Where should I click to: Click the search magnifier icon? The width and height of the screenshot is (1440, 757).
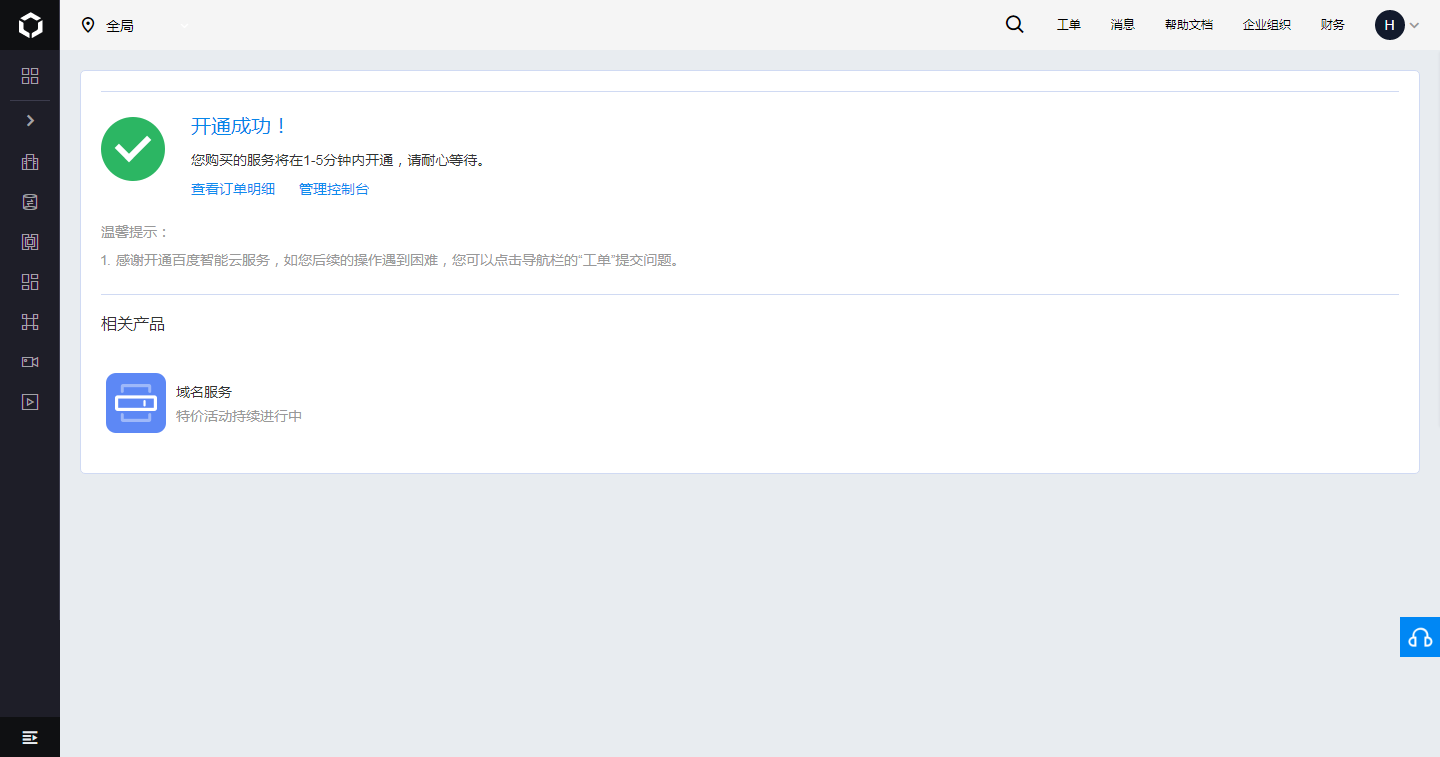coord(1014,25)
